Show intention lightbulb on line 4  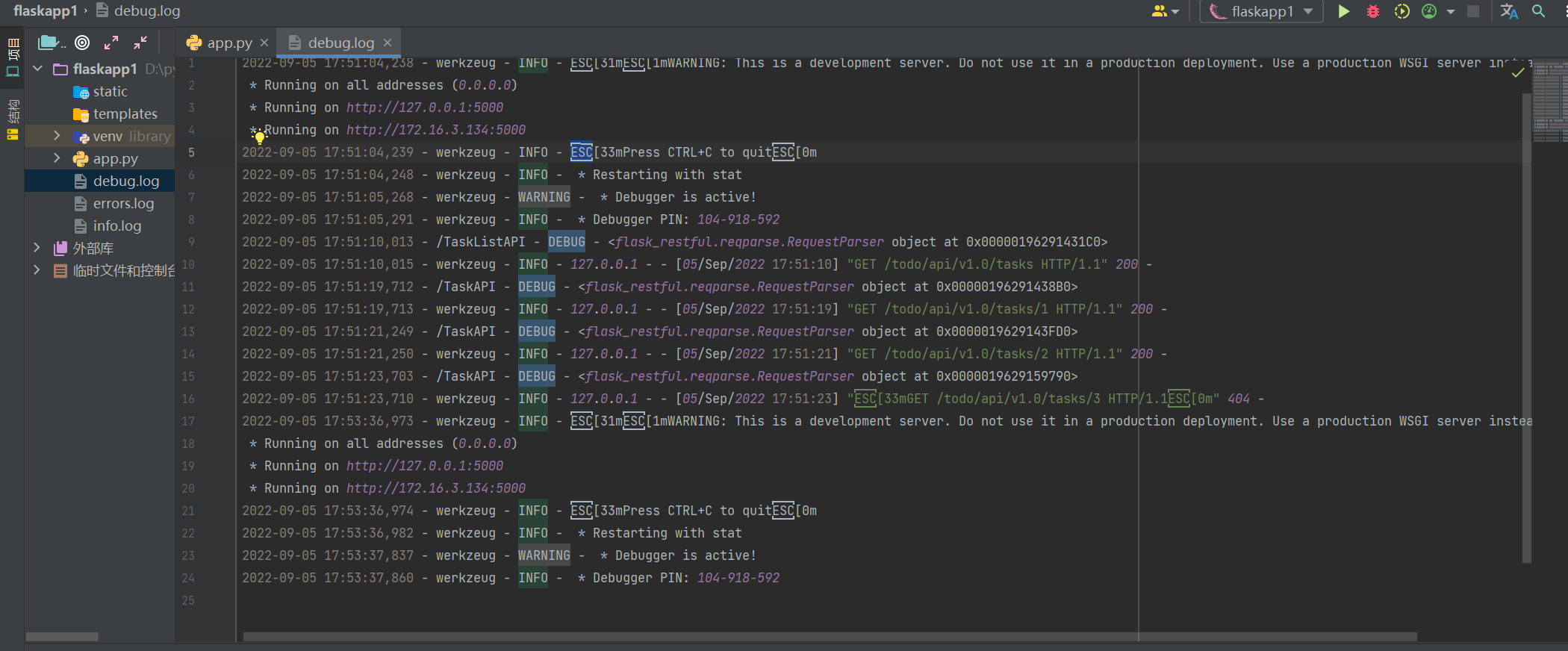259,137
